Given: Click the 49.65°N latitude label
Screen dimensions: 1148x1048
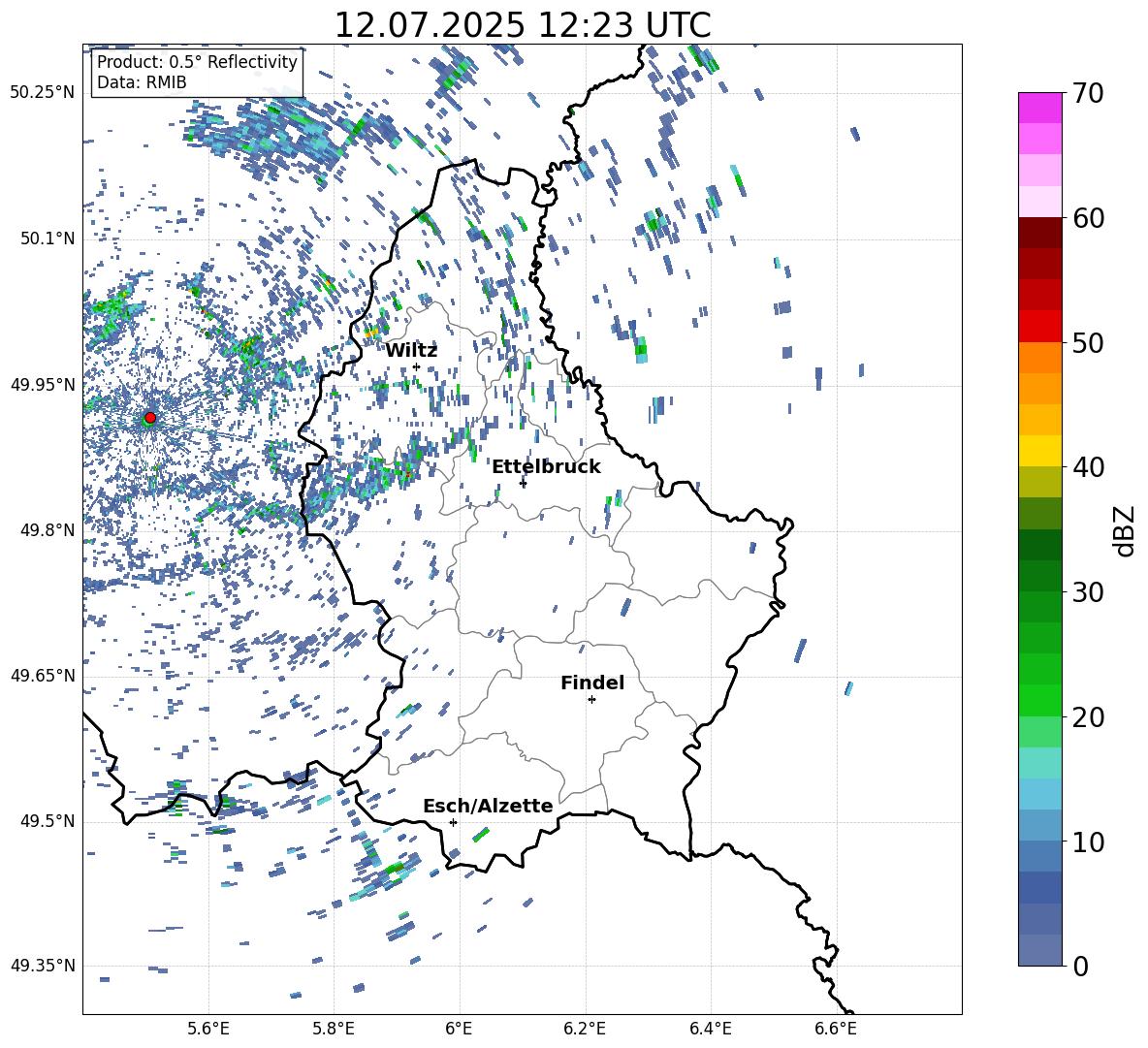Looking at the screenshot, I should click(43, 676).
